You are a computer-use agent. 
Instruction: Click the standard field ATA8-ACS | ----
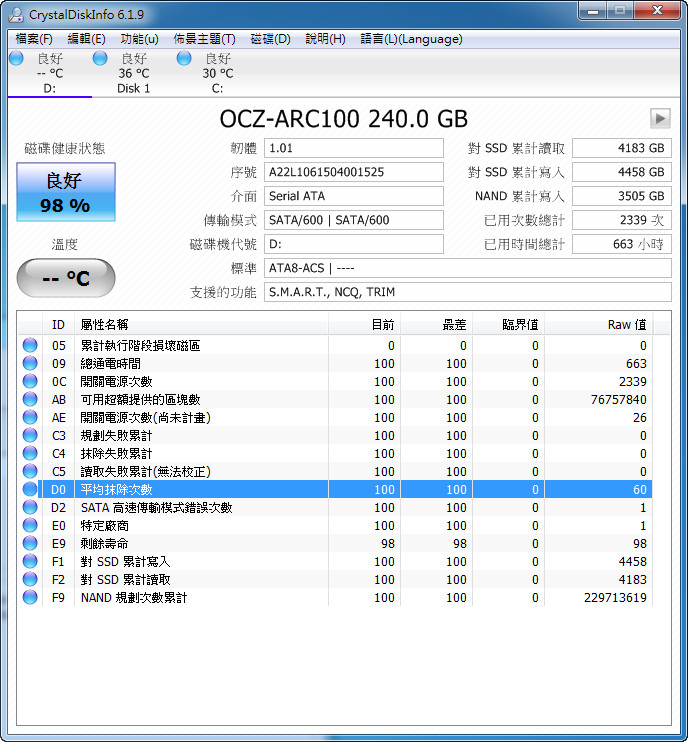[x=467, y=268]
